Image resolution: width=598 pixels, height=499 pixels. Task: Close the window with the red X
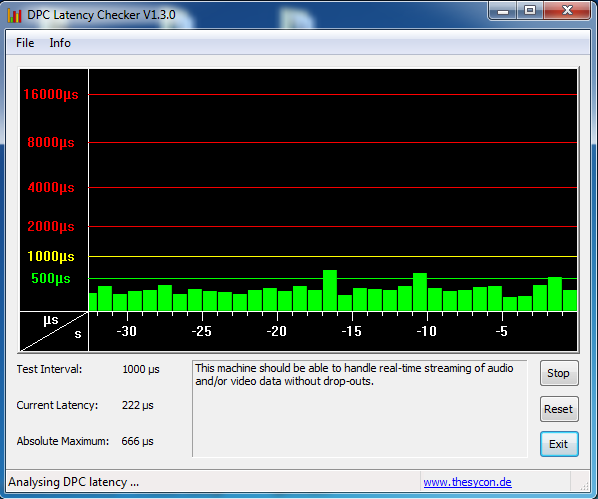tap(567, 11)
